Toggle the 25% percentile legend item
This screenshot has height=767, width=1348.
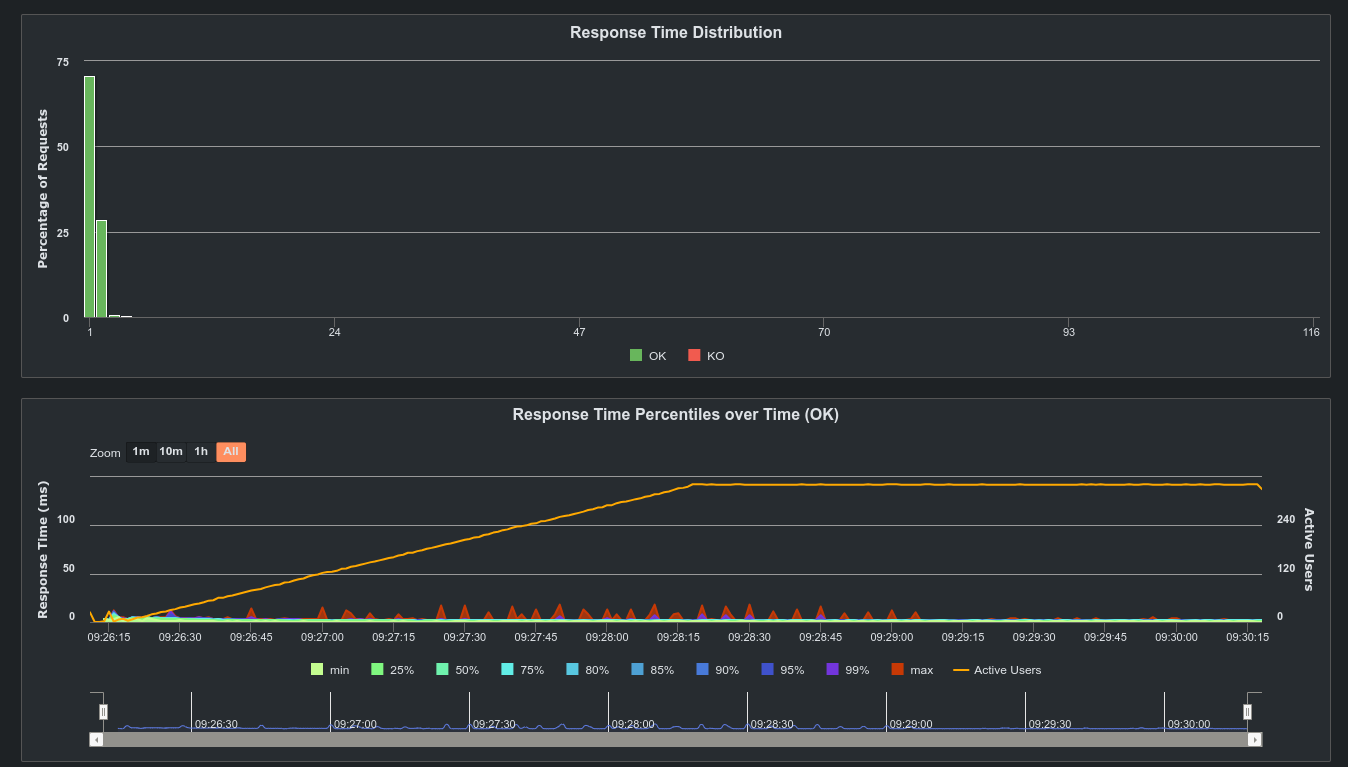tap(392, 670)
